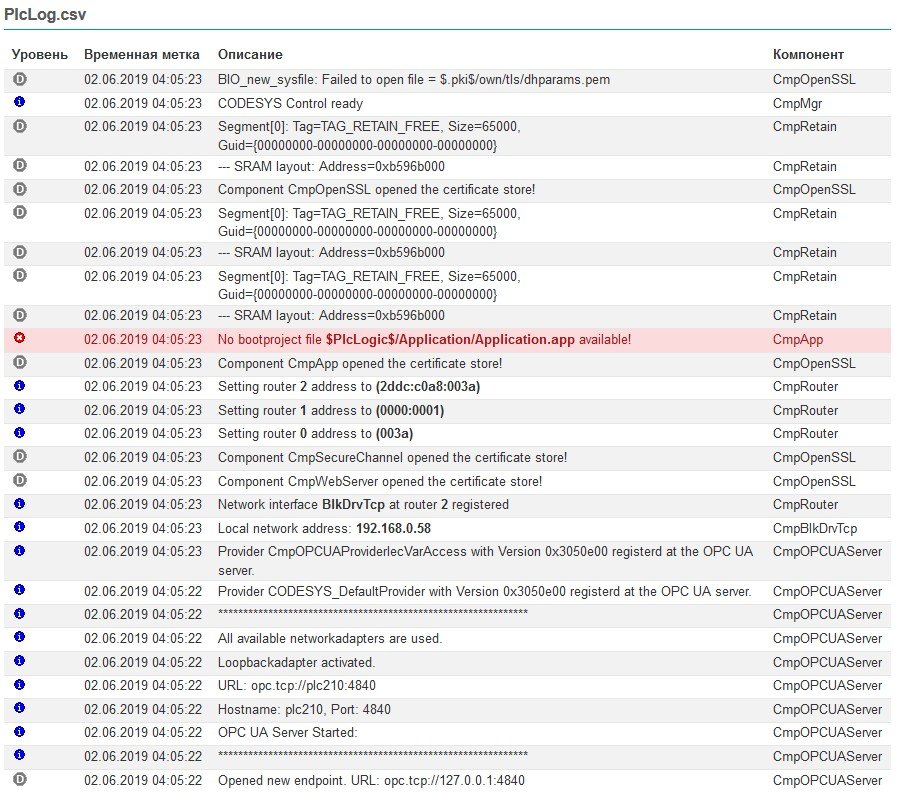
Task: Click the info icon for 'Setting router 0 address'
Action: [19, 433]
